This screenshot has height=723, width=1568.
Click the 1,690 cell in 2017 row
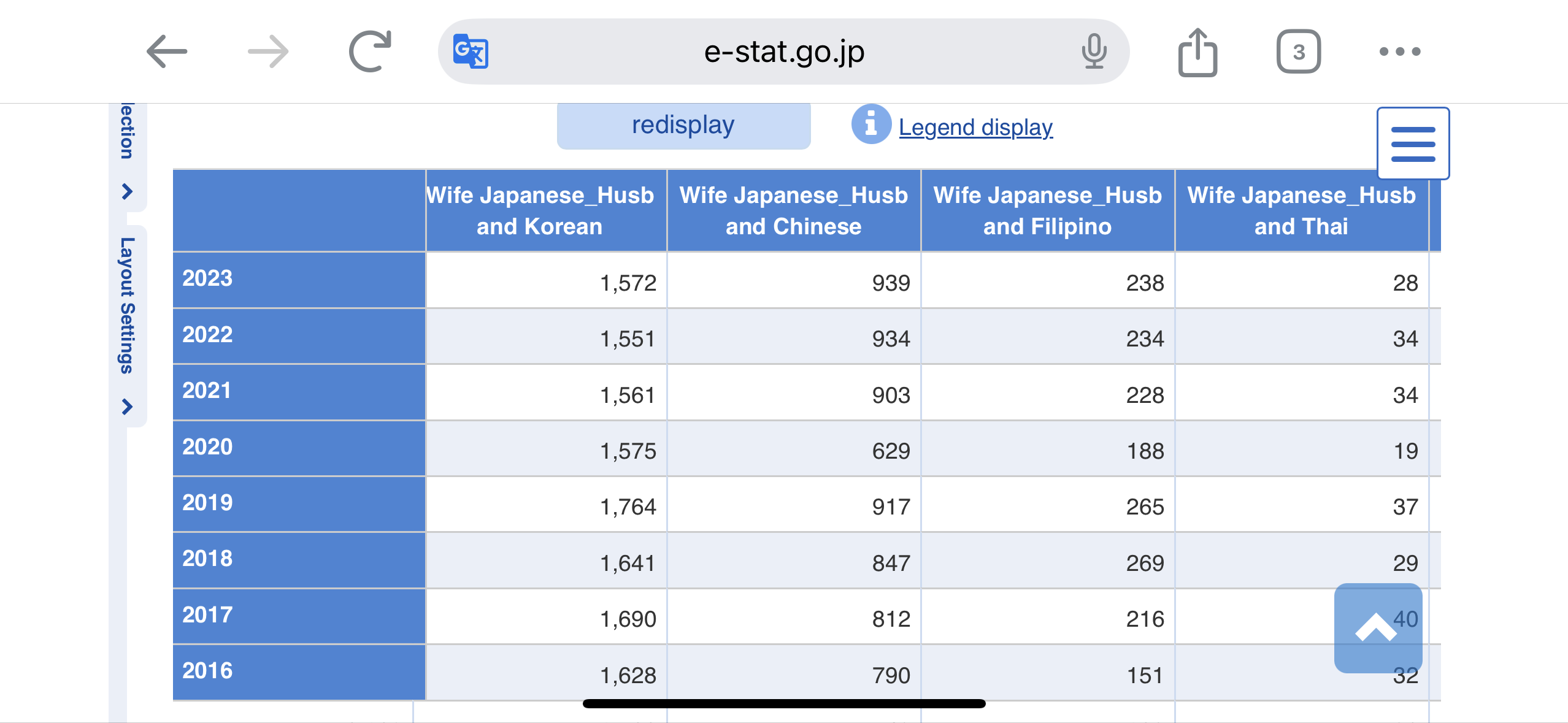546,617
